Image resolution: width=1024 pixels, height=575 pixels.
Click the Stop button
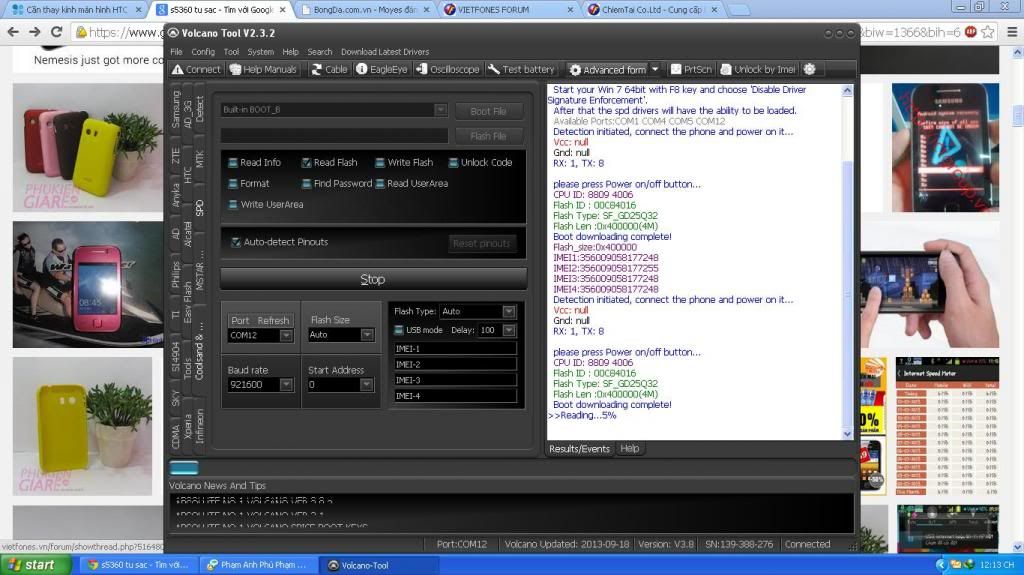pyautogui.click(x=373, y=279)
